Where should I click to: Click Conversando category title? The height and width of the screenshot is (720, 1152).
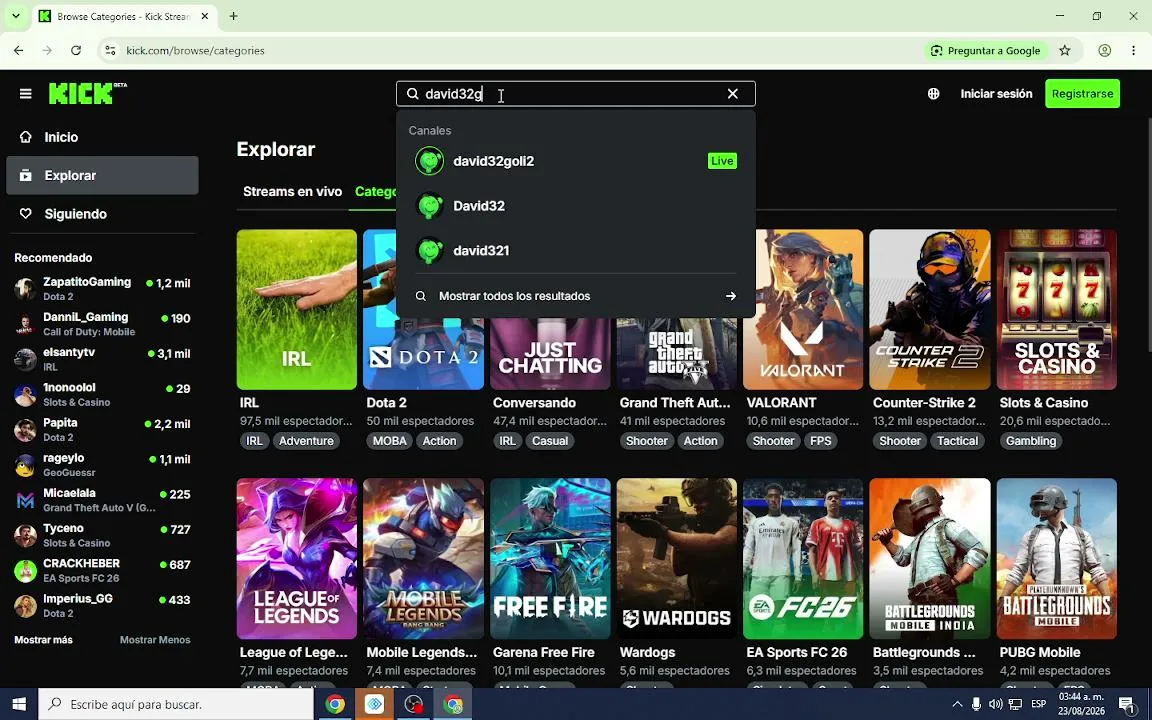click(x=534, y=403)
